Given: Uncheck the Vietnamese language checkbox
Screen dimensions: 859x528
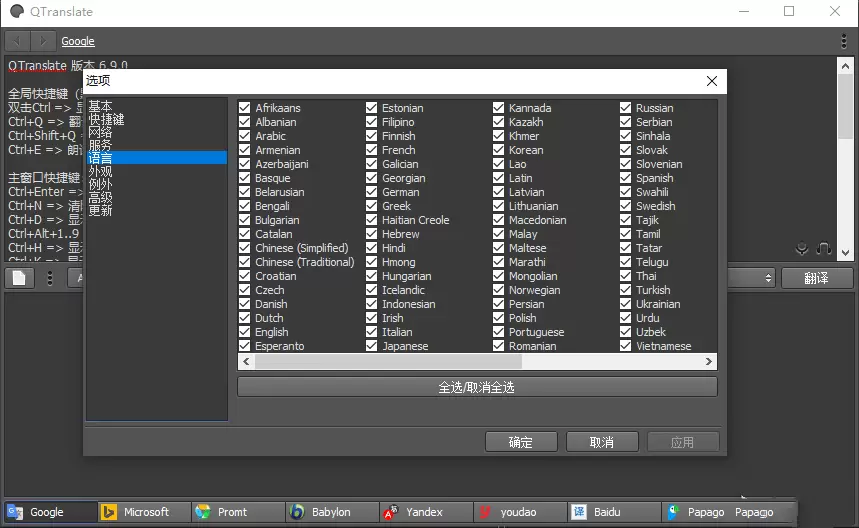Looking at the screenshot, I should [x=625, y=346].
